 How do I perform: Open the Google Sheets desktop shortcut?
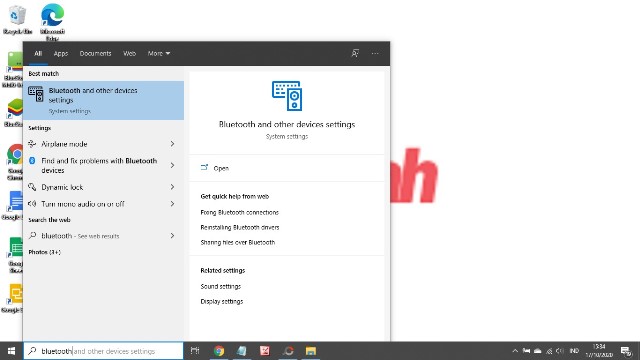pos(16,255)
